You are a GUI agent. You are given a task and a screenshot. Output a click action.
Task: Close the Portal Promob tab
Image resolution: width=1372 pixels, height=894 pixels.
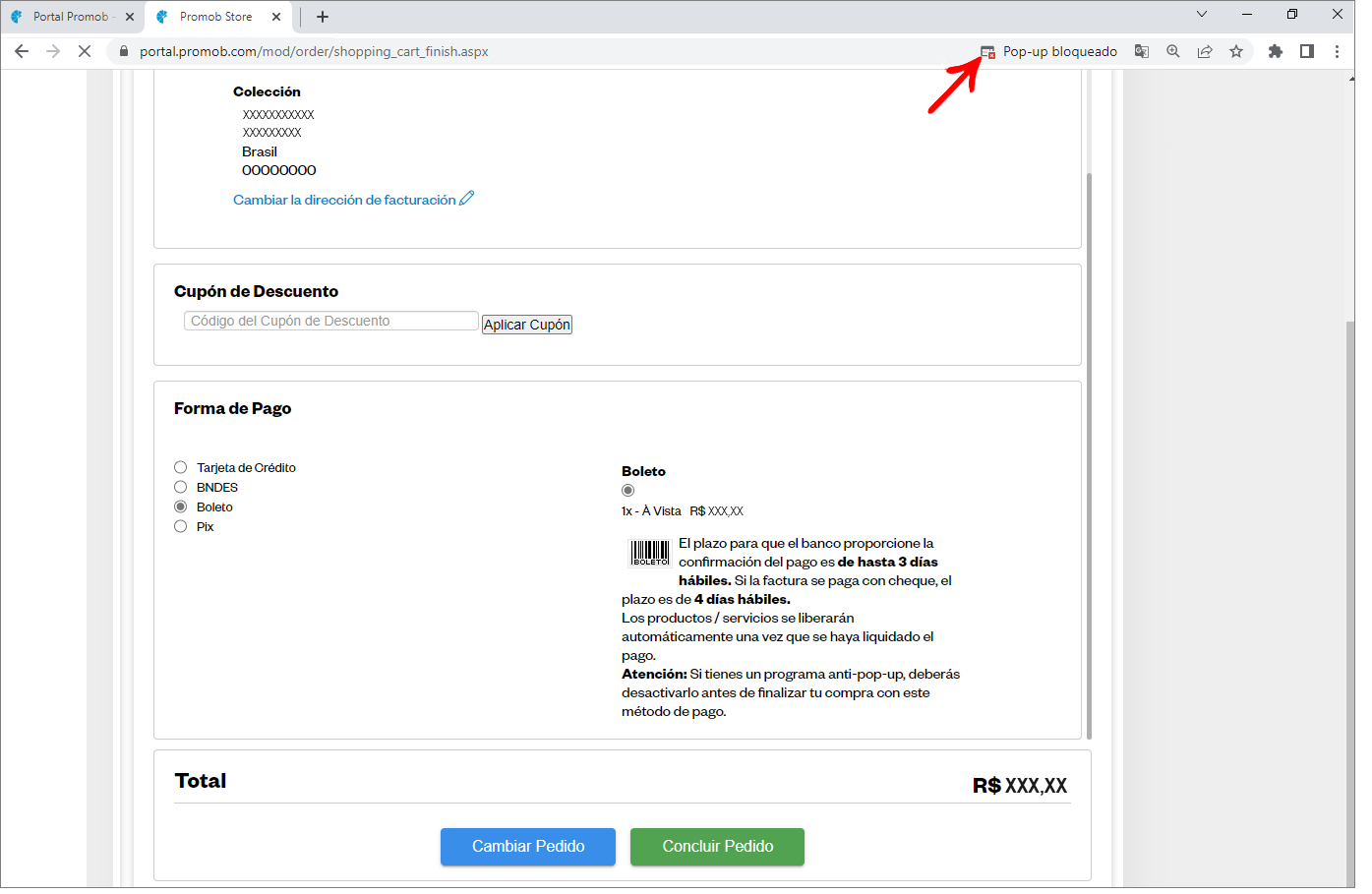(130, 17)
